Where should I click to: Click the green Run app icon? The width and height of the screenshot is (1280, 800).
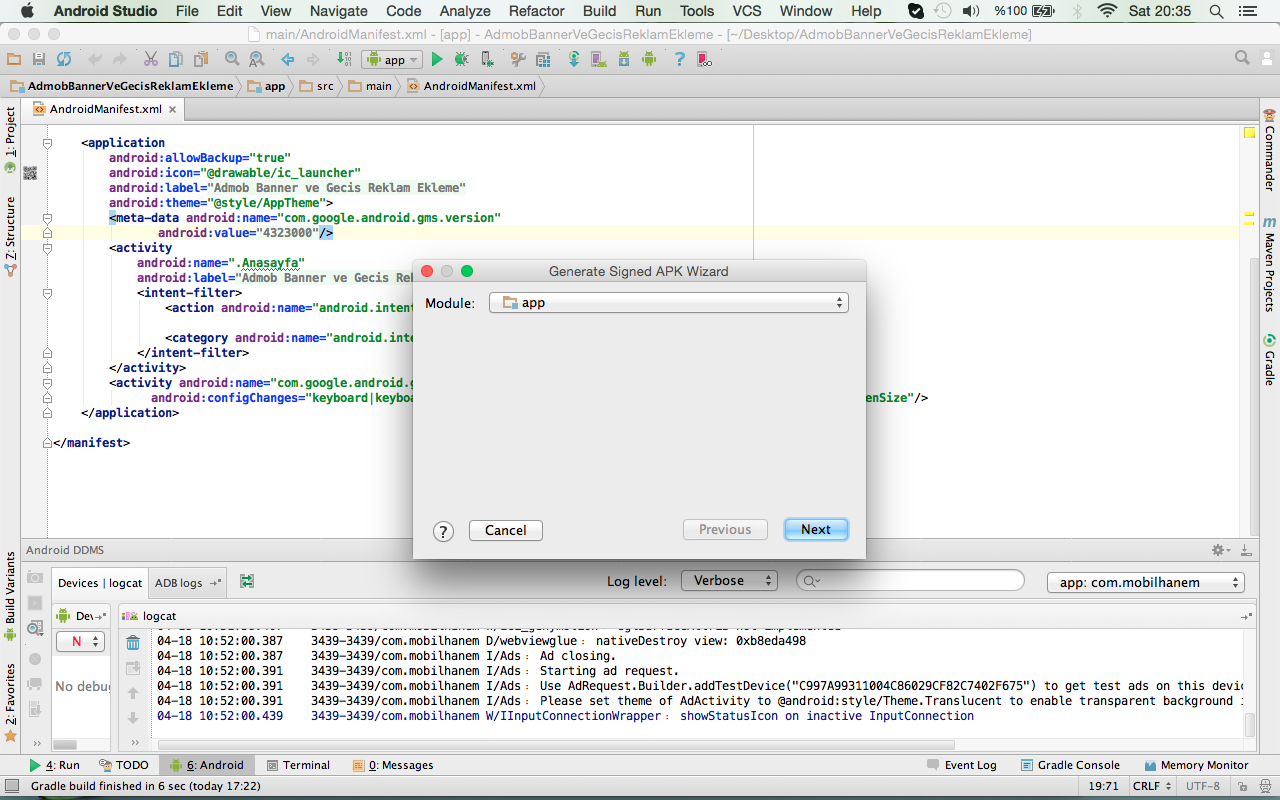click(436, 60)
